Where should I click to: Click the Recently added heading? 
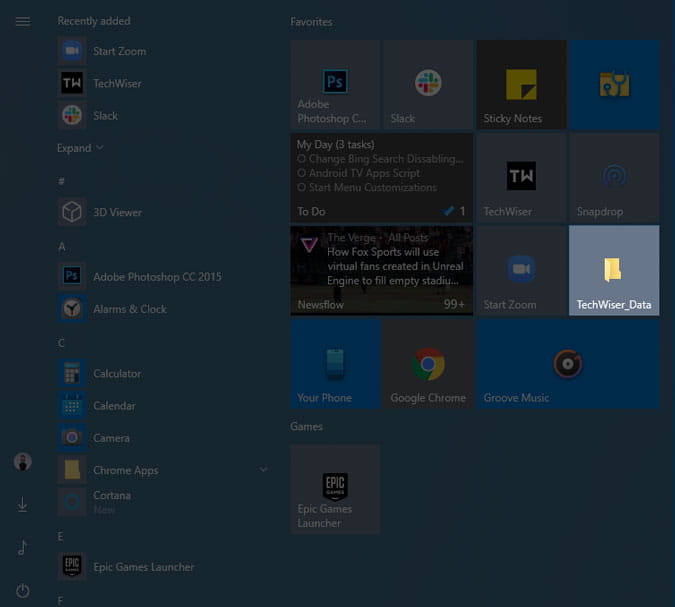point(94,21)
